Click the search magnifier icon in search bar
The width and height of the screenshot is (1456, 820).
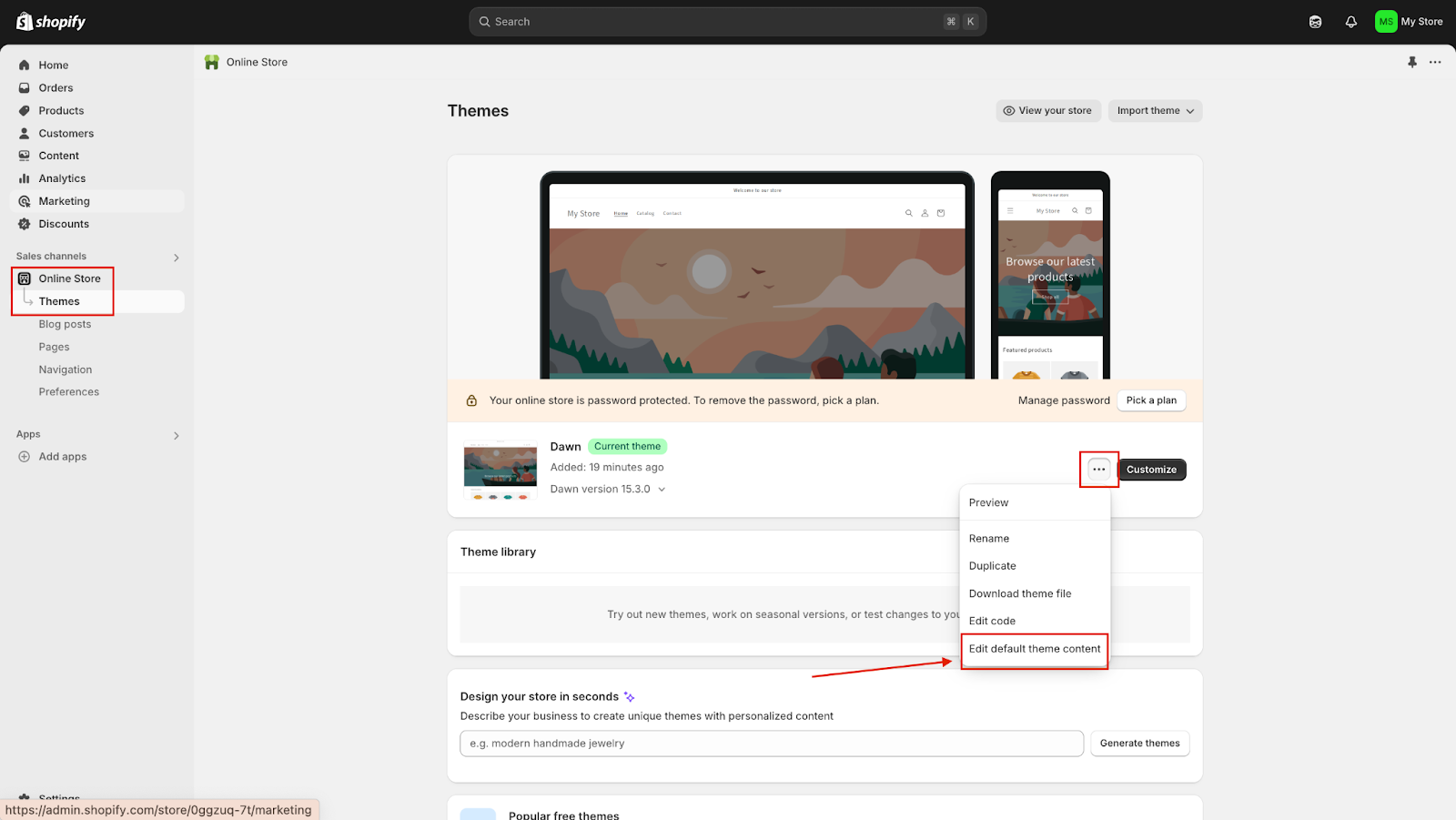pyautogui.click(x=484, y=22)
